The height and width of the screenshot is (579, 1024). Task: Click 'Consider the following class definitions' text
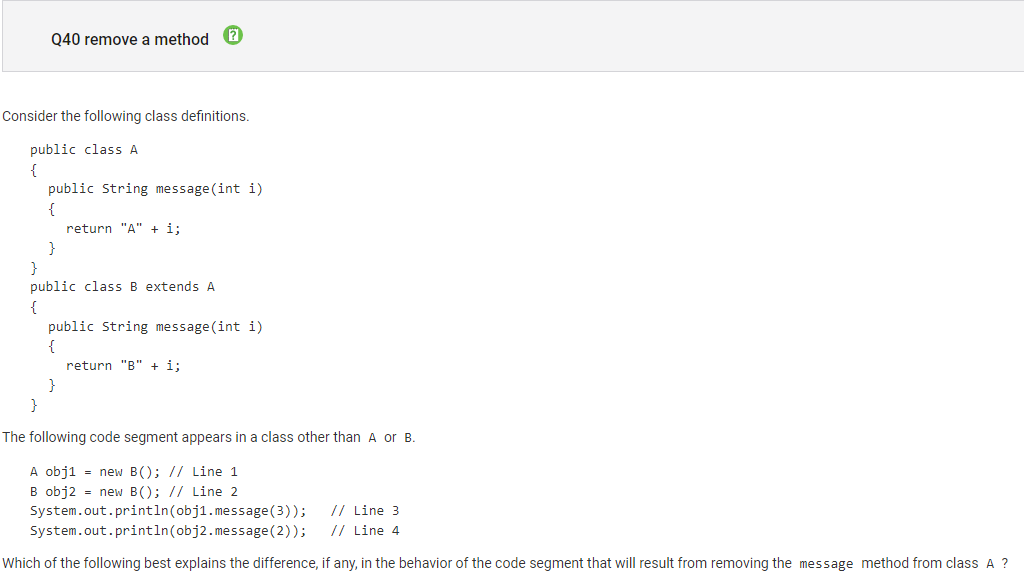[x=125, y=116]
